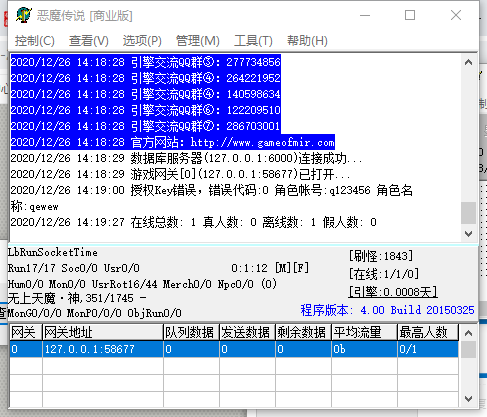
Task: Click the [在线:1/1/0] status text
Action: click(384, 274)
